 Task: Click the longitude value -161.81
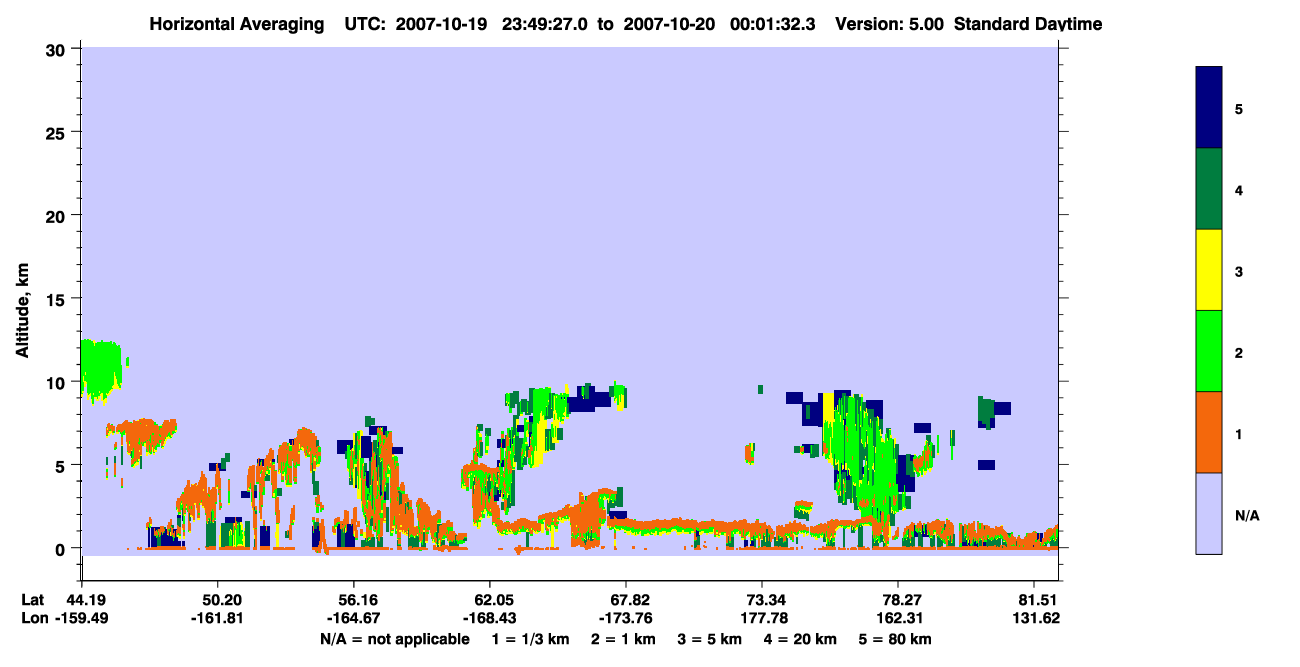point(218,618)
